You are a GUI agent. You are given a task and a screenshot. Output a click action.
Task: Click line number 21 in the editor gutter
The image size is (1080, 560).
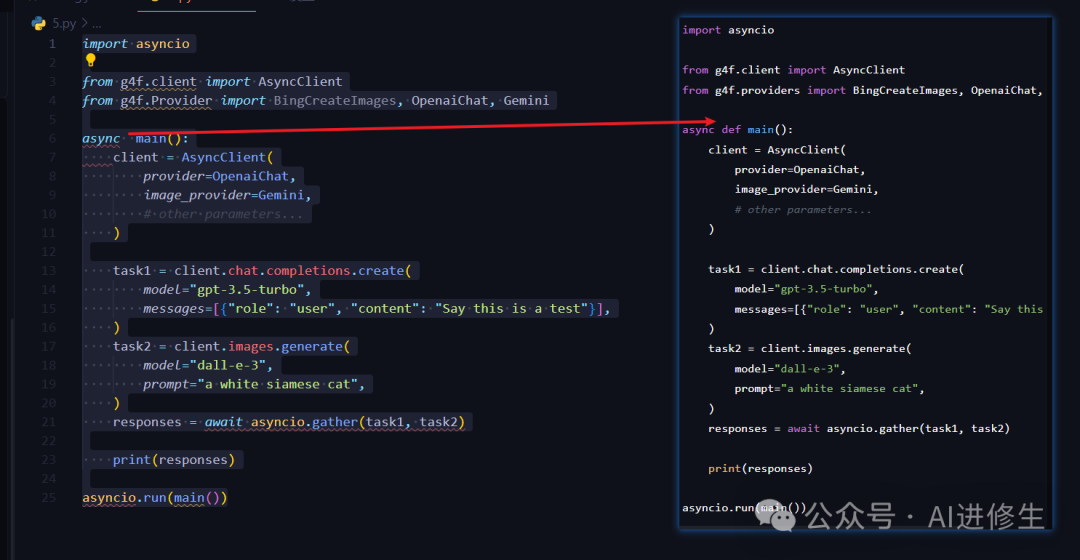(x=49, y=422)
